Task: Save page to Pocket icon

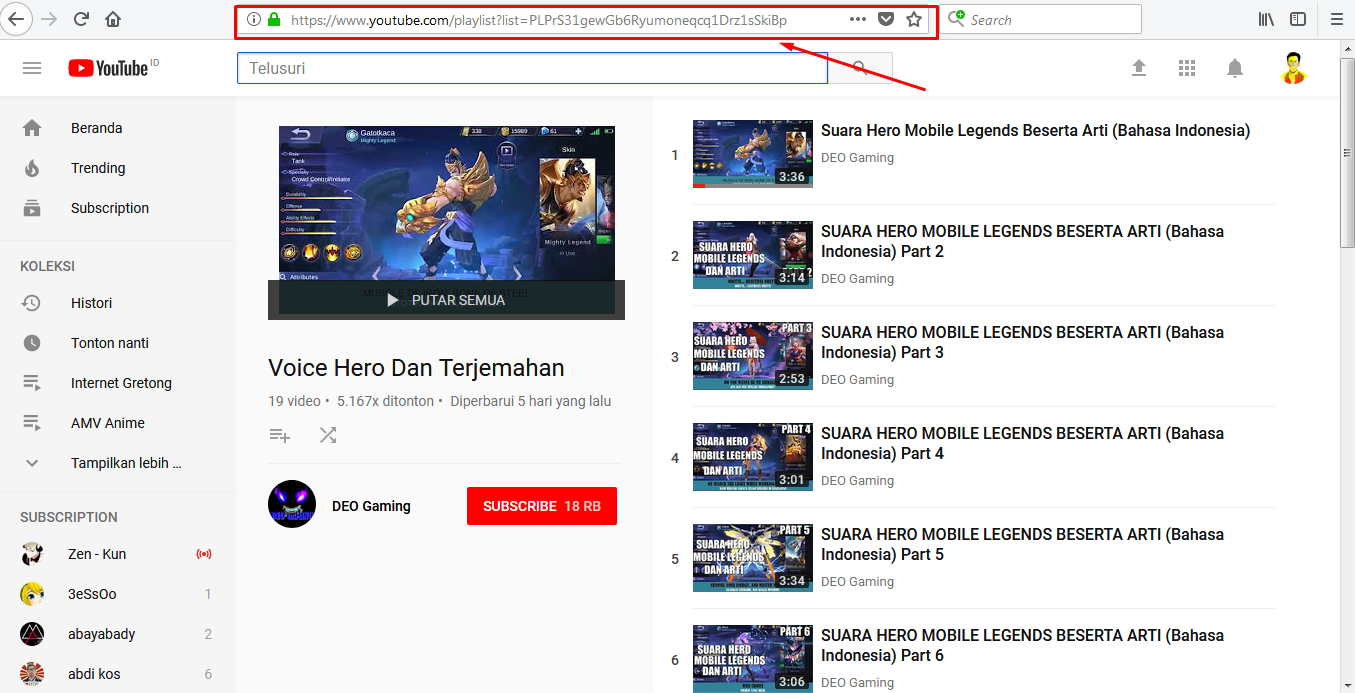Action: pos(886,19)
